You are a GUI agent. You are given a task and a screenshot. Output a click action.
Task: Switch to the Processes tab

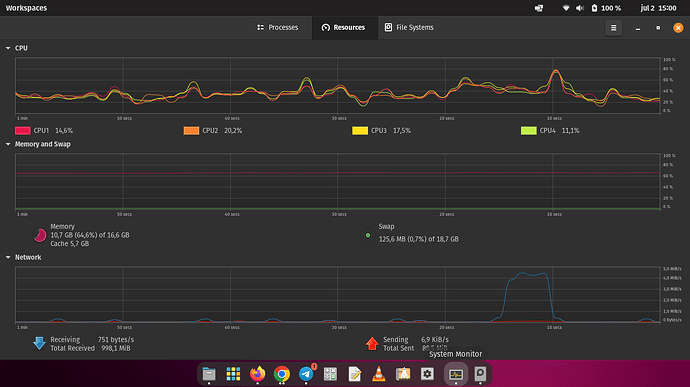click(x=278, y=27)
